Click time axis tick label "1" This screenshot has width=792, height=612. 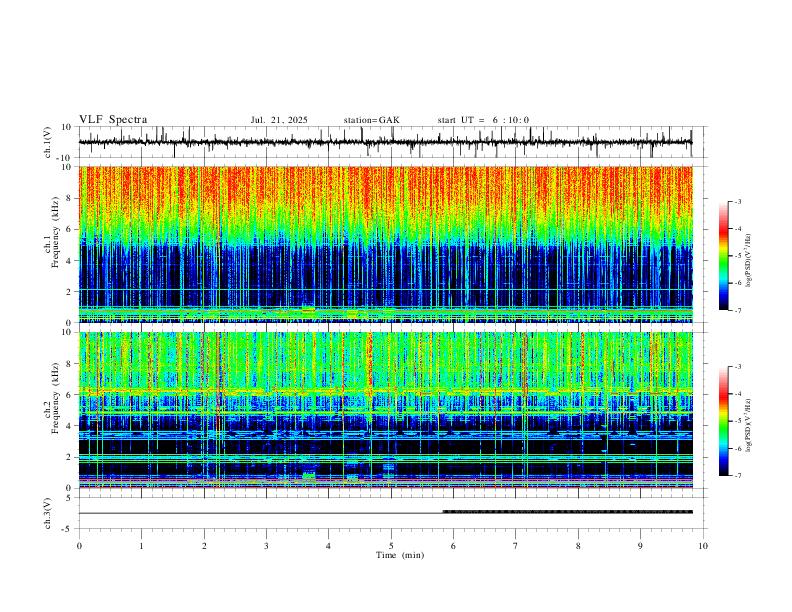tap(141, 546)
